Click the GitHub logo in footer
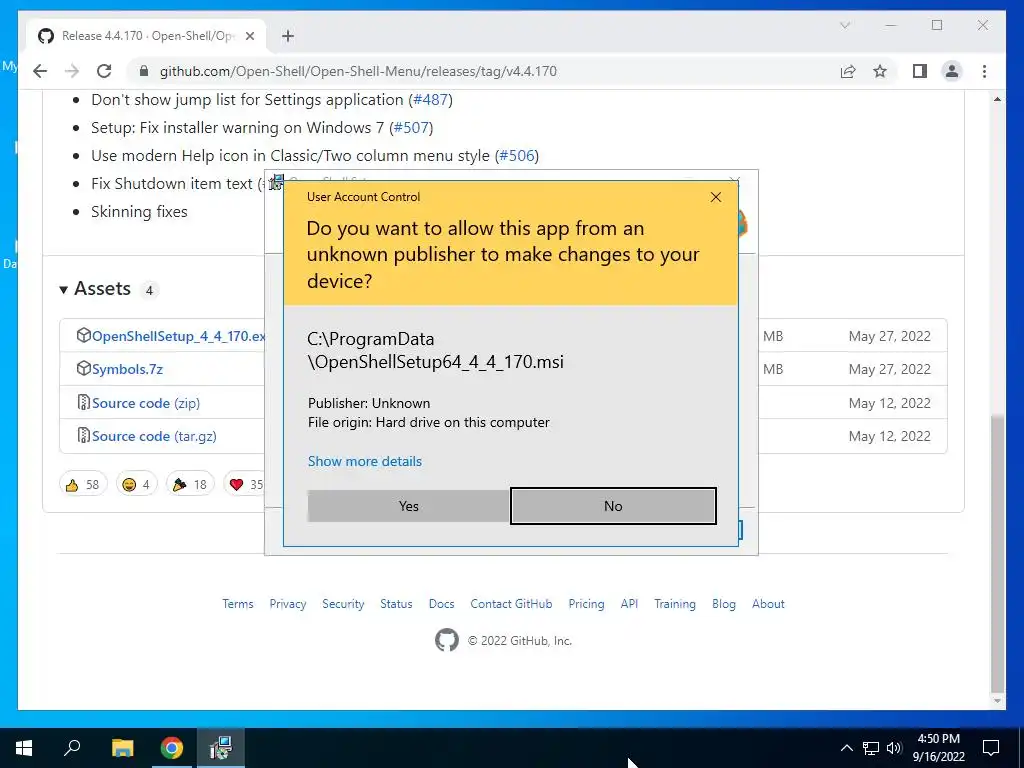The width and height of the screenshot is (1024, 768). 447,641
